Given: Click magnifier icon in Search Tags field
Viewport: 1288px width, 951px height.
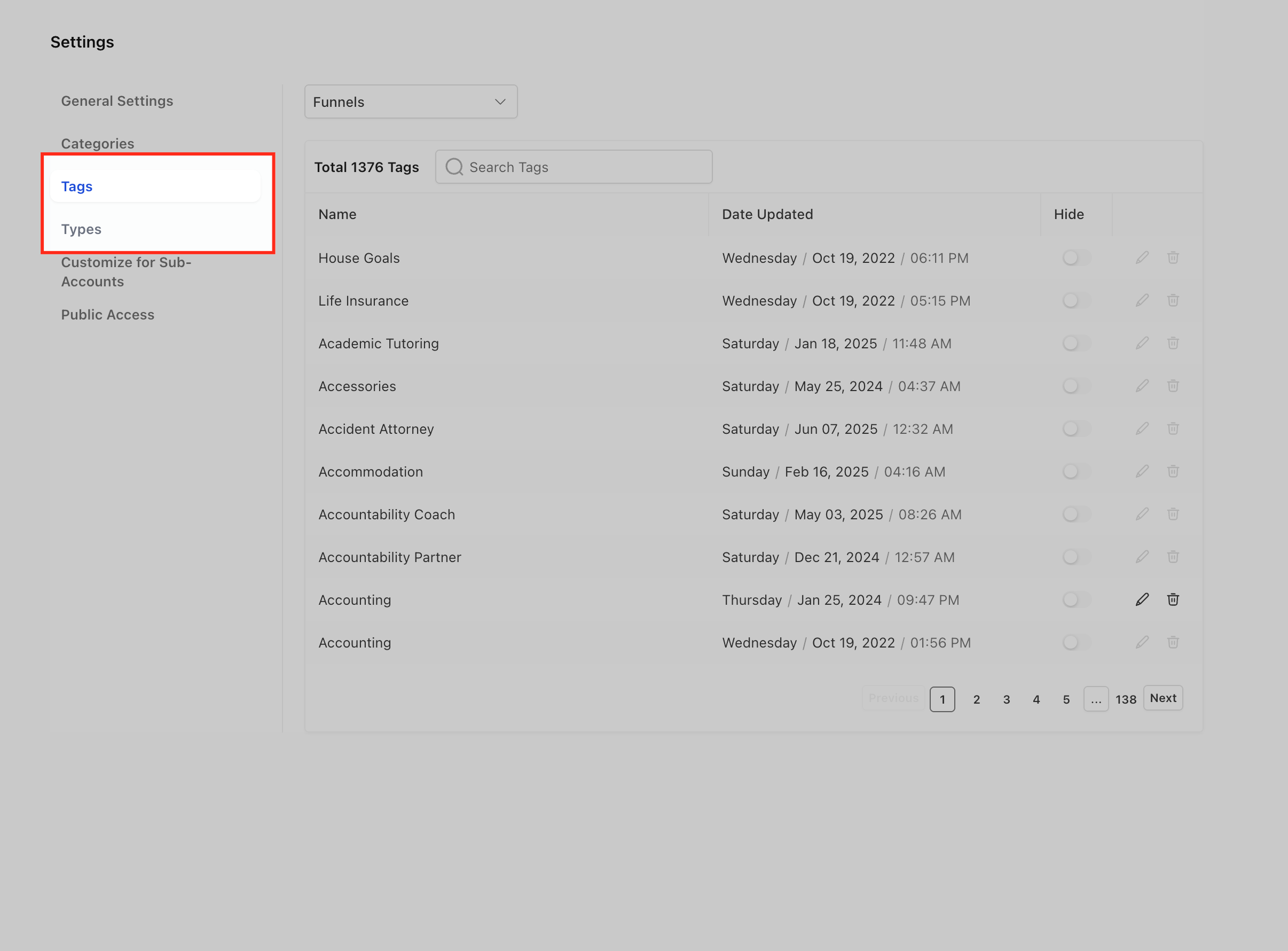Looking at the screenshot, I should point(454,167).
